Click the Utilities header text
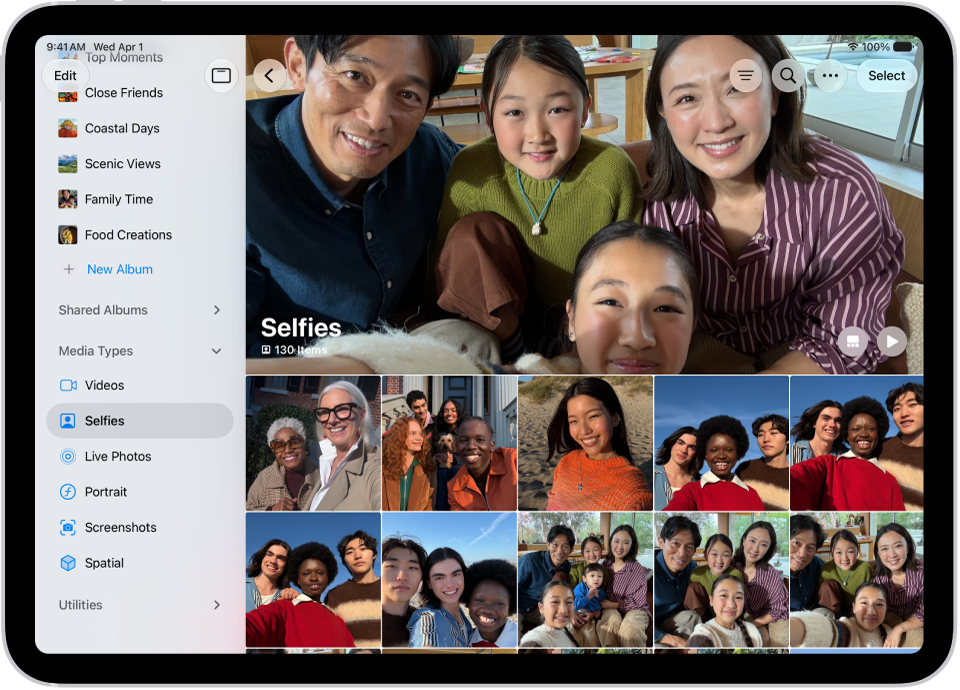 point(80,605)
